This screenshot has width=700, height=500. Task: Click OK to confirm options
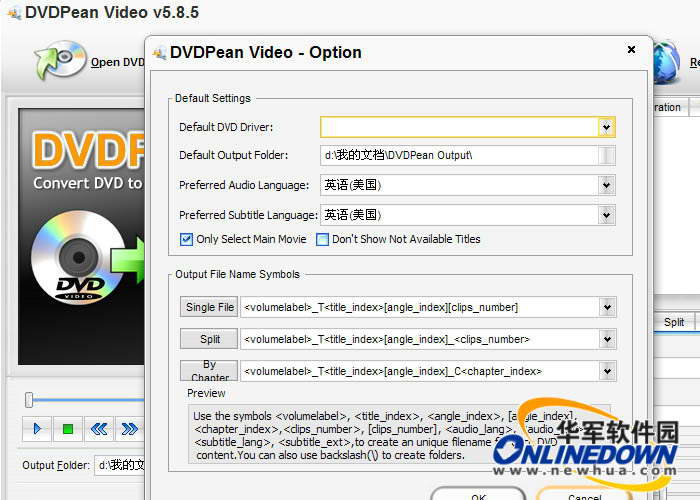(478, 495)
